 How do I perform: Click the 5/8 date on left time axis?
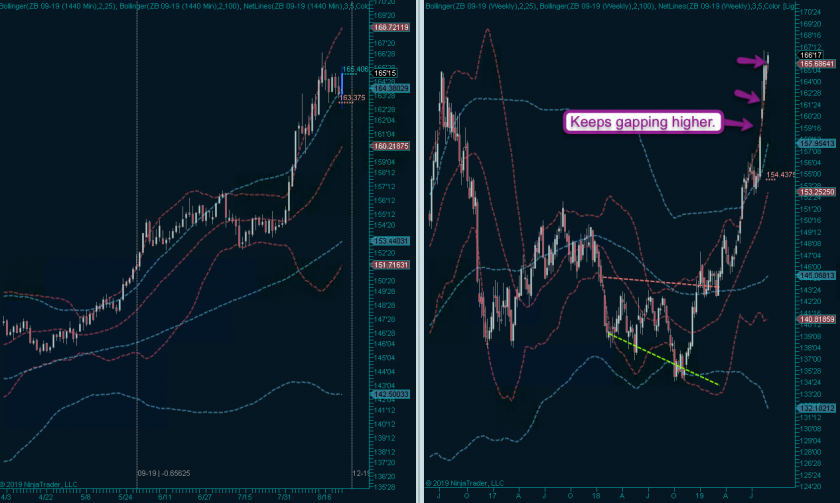pyautogui.click(x=86, y=497)
